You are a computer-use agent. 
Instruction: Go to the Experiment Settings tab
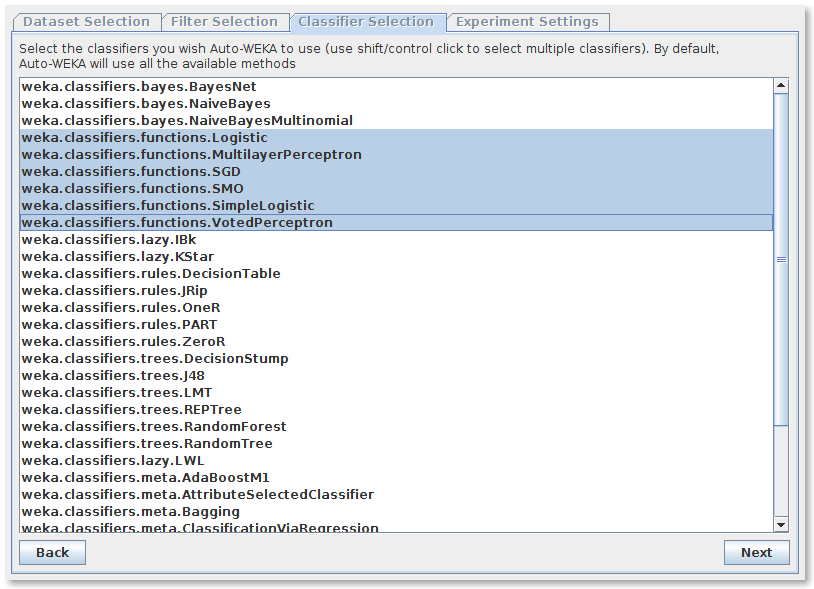pos(528,22)
